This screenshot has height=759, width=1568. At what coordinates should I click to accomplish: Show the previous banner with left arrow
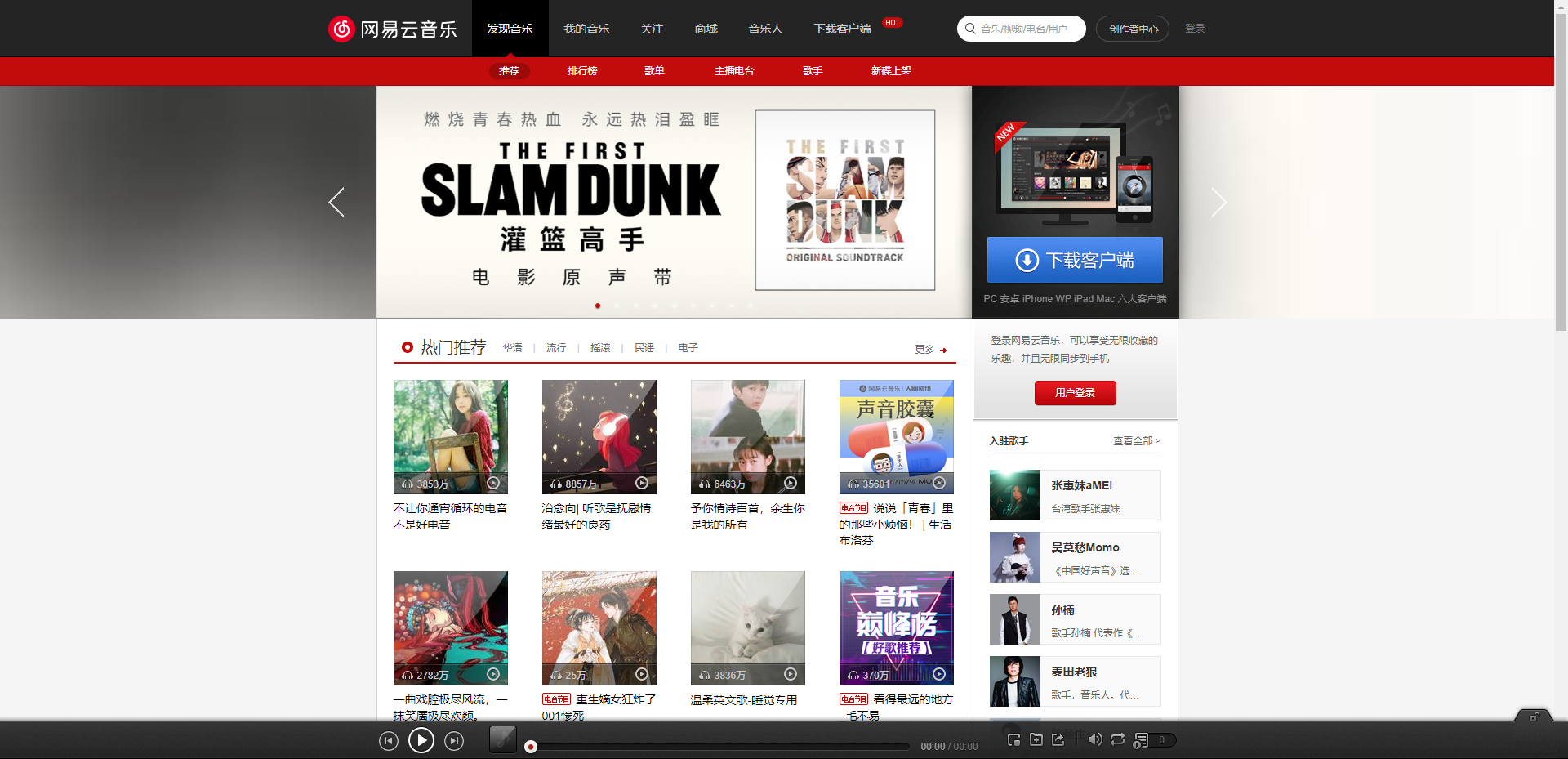point(336,202)
